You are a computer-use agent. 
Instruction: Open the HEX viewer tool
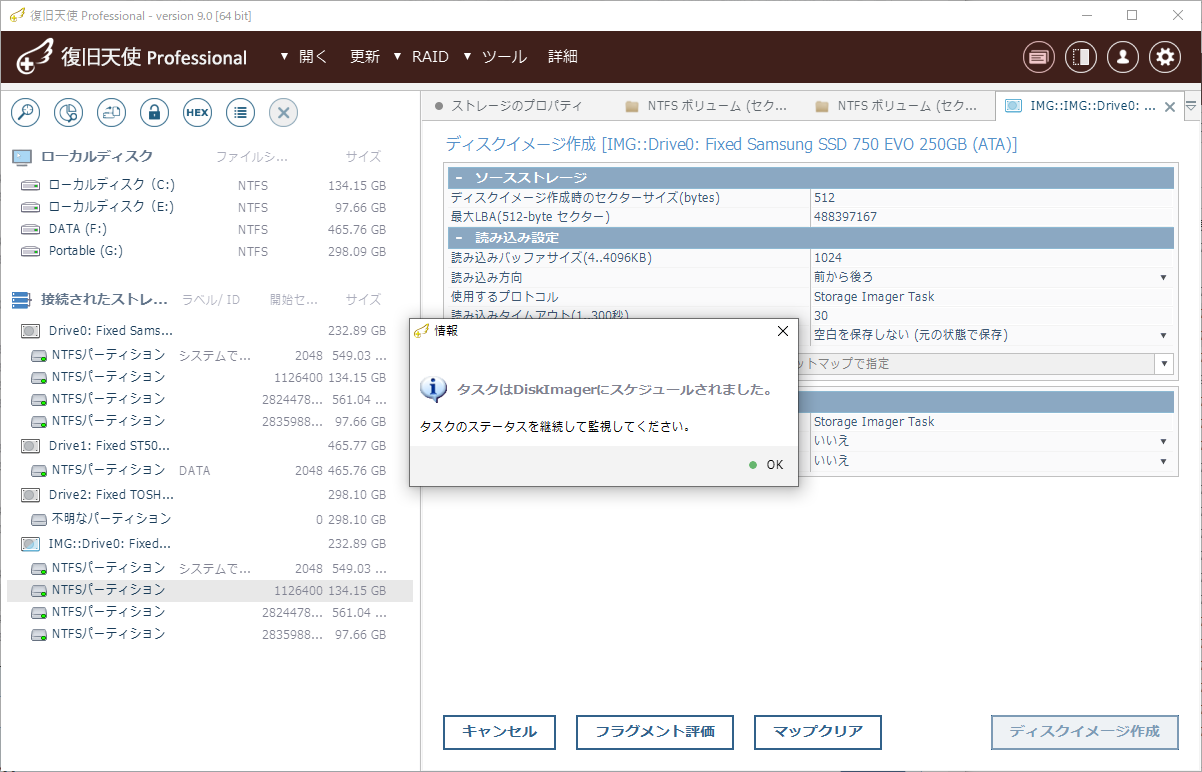coord(197,113)
